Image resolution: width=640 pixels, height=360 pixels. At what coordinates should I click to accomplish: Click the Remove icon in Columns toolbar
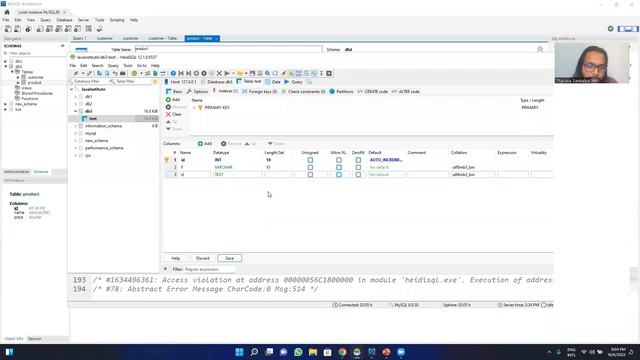[224, 144]
